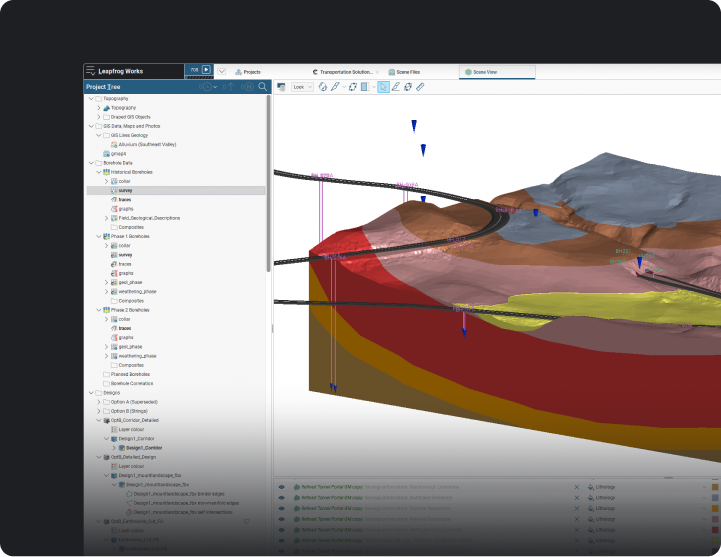Hide the Marlborough Limestone scene layer
This screenshot has height=557, width=721.
[281, 487]
